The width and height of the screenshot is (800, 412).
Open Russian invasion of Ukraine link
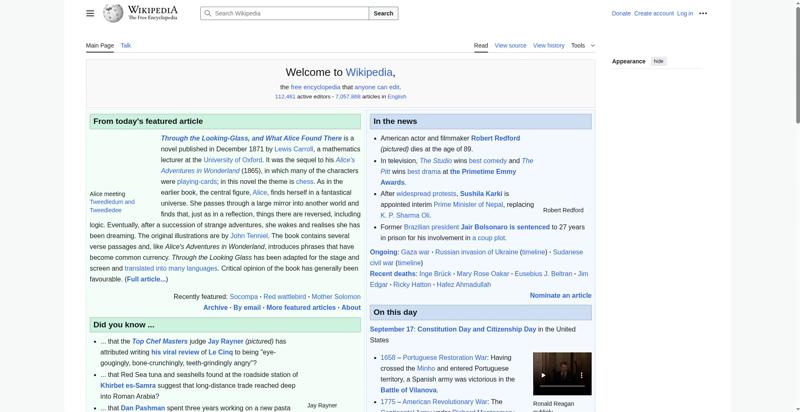477,252
